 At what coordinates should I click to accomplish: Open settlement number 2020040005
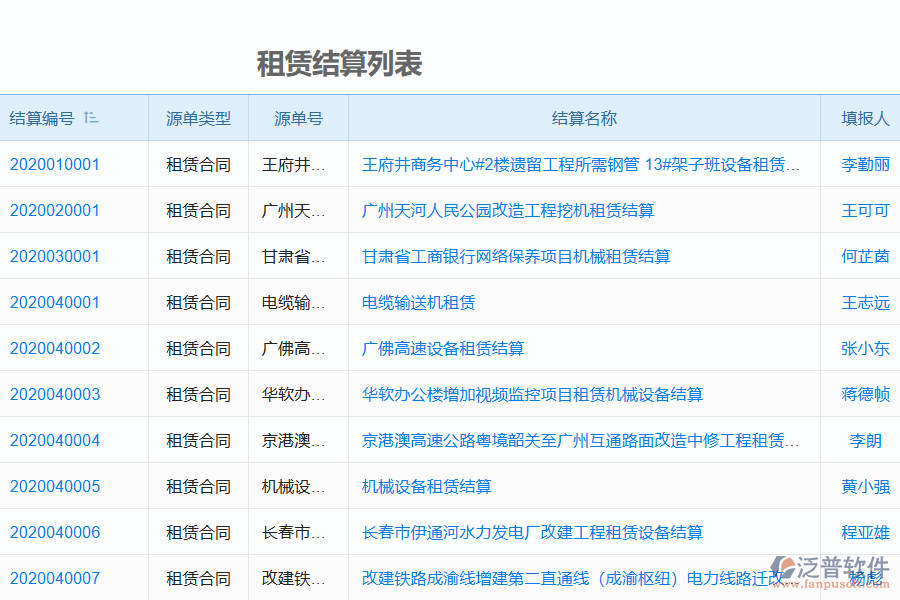click(x=53, y=486)
